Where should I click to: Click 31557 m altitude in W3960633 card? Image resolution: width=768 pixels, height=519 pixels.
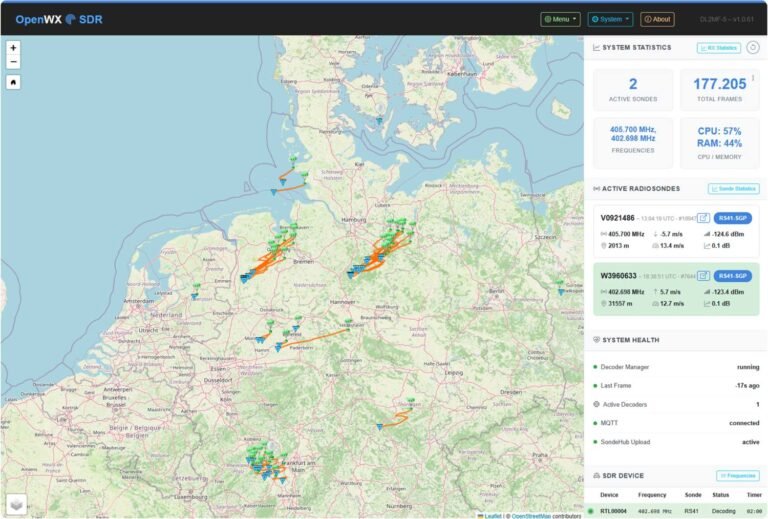click(x=620, y=304)
